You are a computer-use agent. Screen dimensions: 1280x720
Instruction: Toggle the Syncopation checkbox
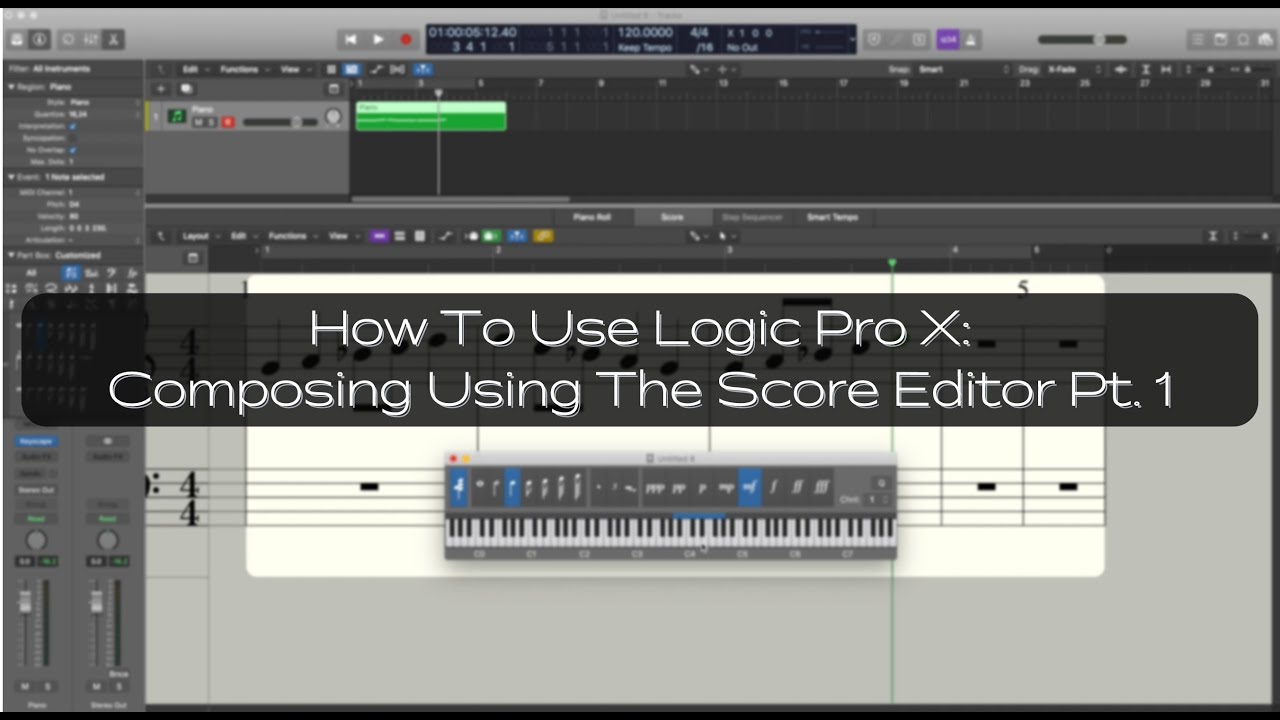pyautogui.click(x=73, y=138)
